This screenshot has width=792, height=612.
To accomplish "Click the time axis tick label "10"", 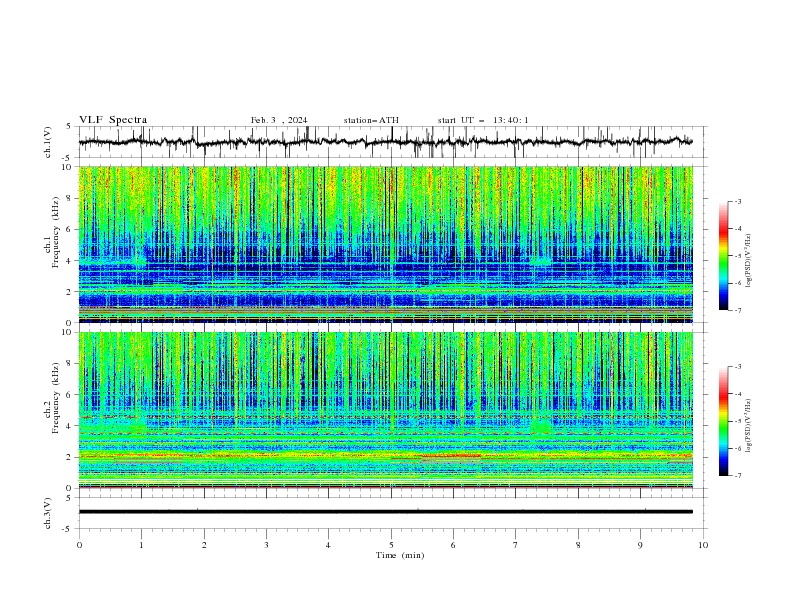I will 703,545.
